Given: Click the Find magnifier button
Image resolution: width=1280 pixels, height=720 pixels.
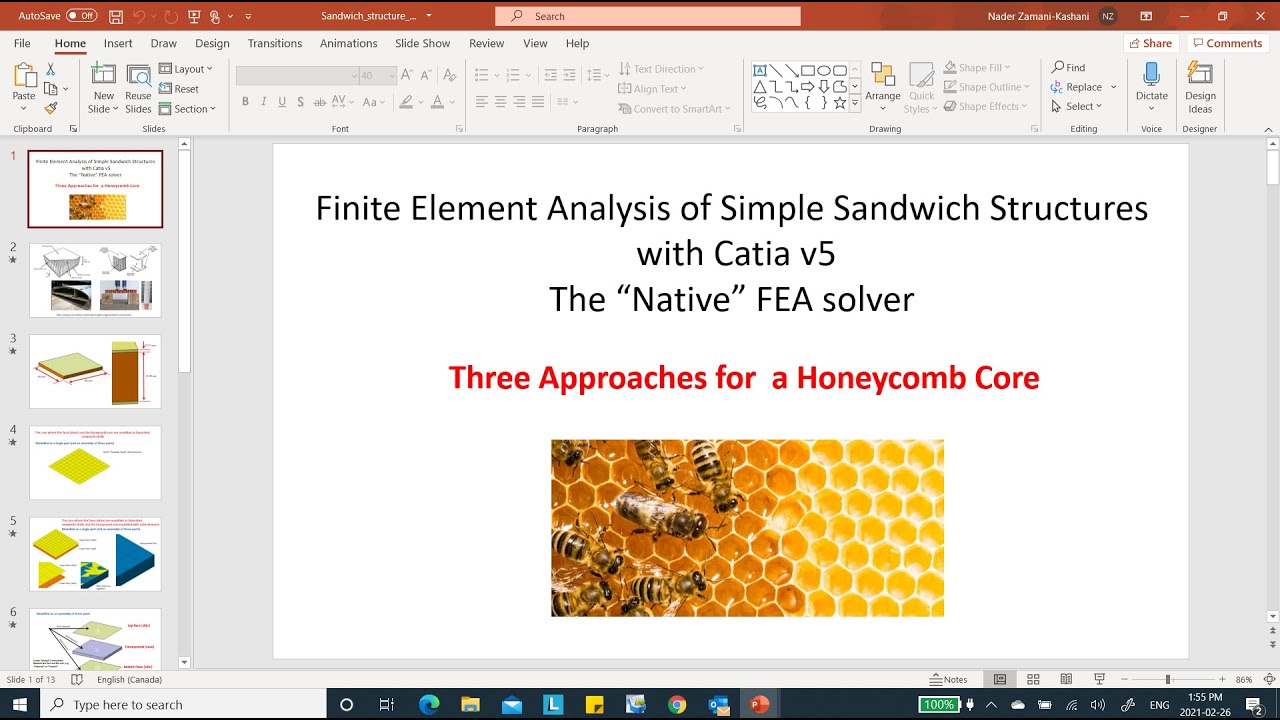Looking at the screenshot, I should pos(1068,67).
